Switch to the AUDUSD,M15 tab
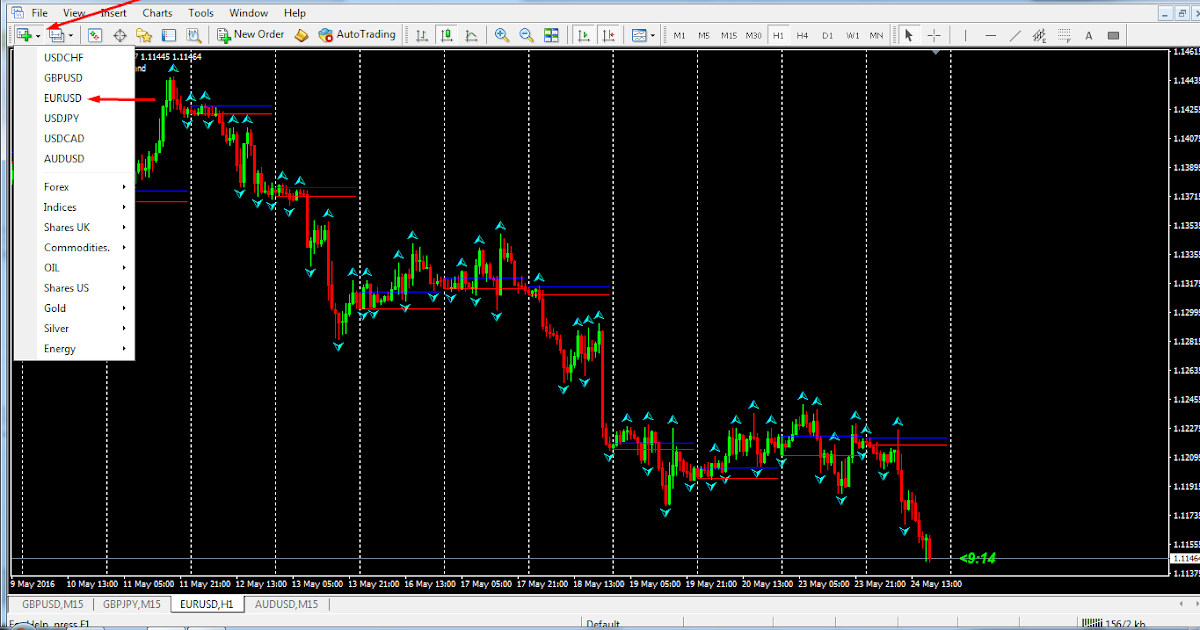Screen dimensions: 1200x630 (286, 604)
